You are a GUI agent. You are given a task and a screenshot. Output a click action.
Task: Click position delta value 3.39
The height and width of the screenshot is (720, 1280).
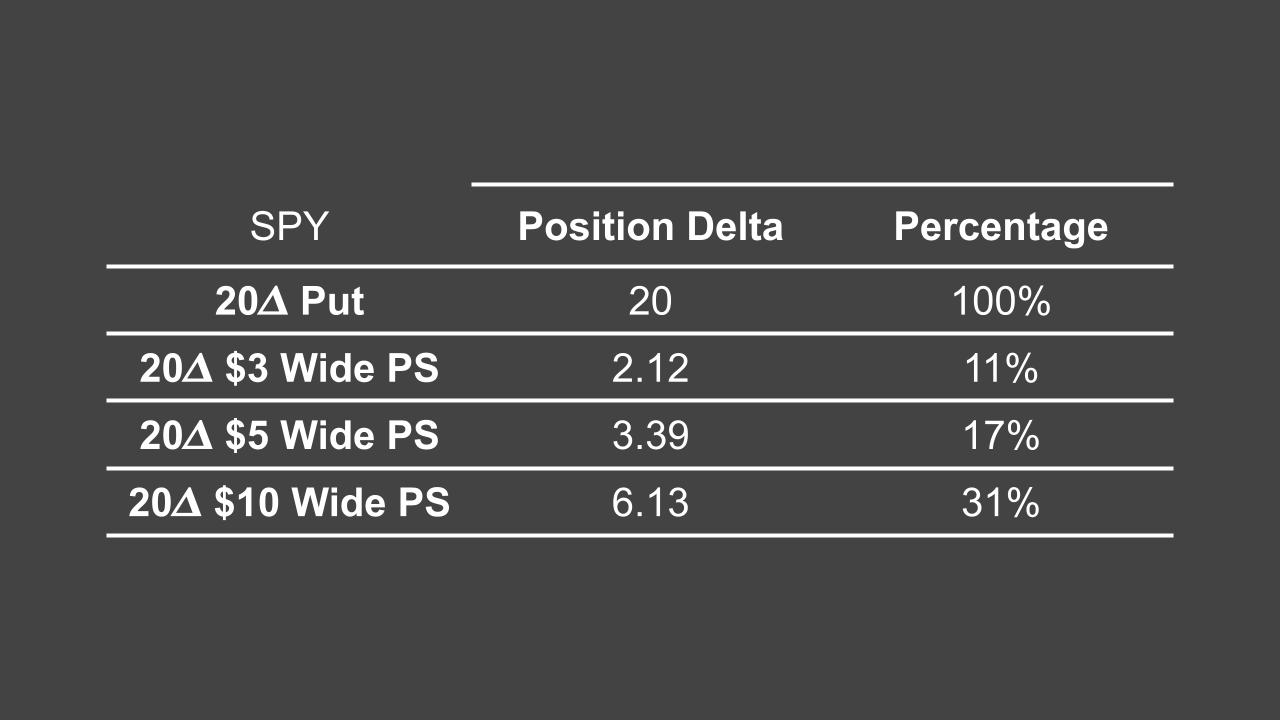pyautogui.click(x=650, y=436)
